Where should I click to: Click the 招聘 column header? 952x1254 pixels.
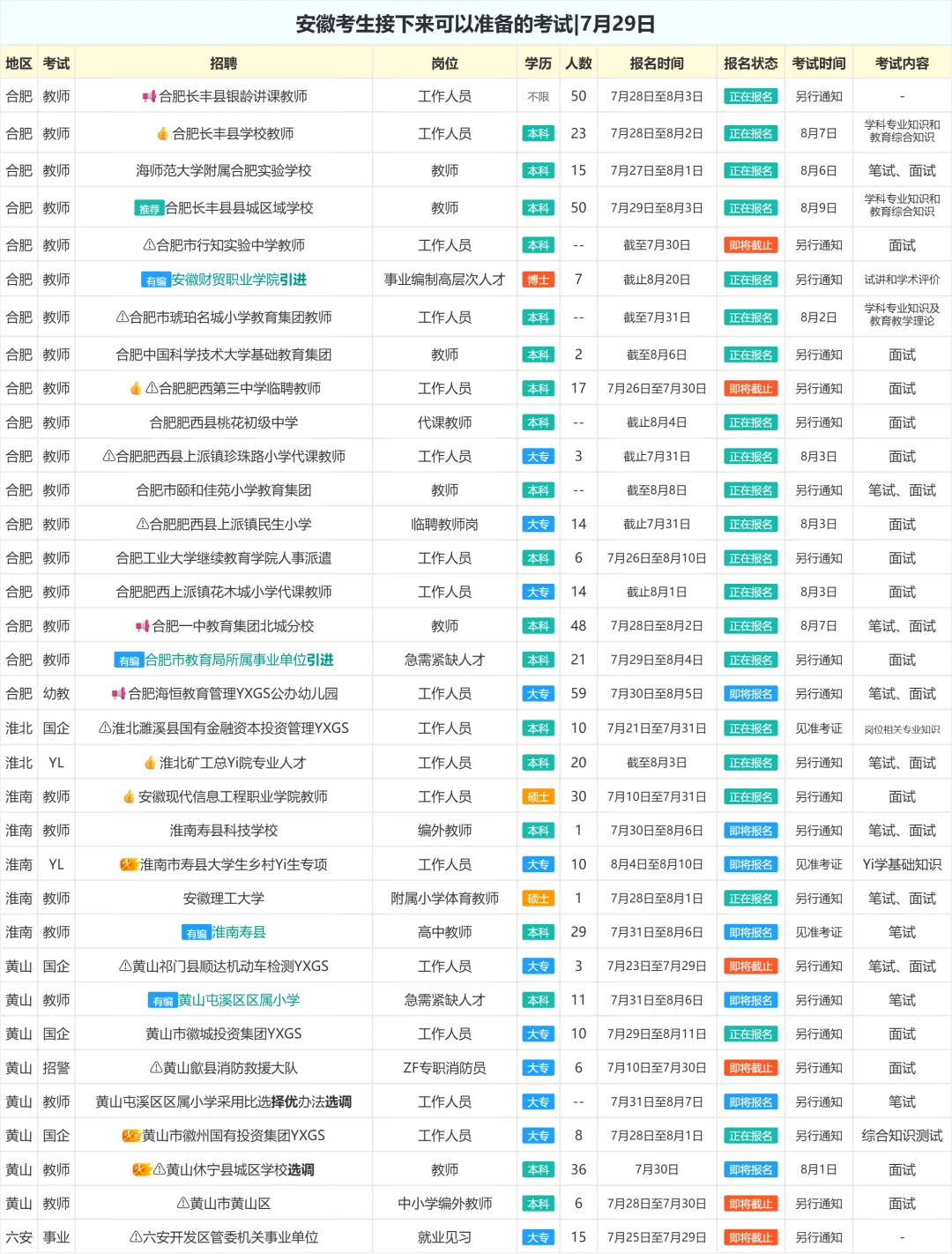point(224,63)
